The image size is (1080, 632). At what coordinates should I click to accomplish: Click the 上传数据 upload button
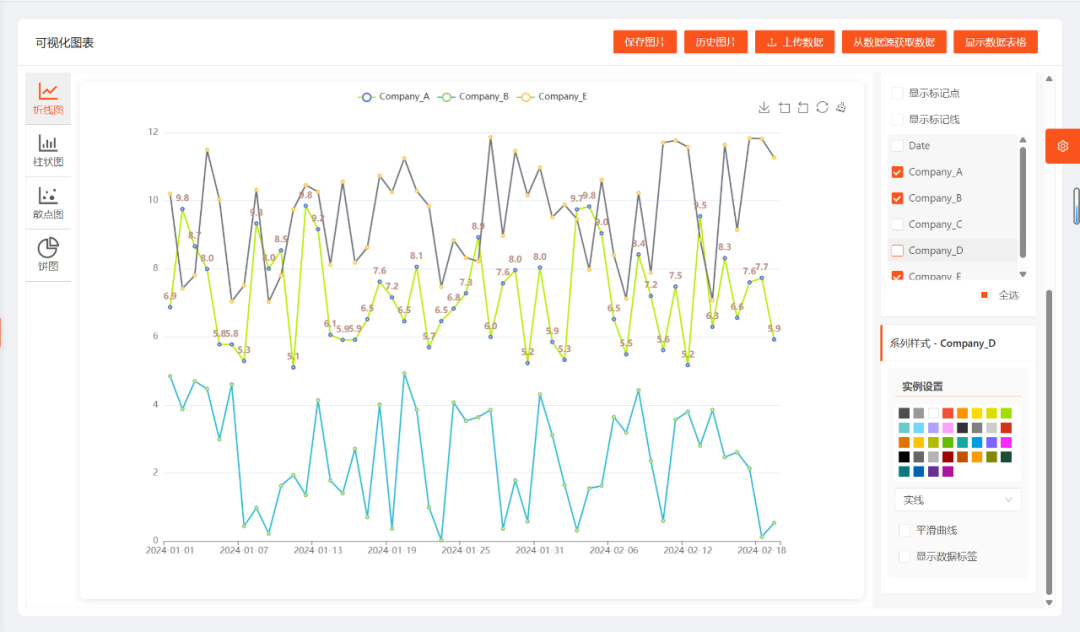(x=795, y=42)
